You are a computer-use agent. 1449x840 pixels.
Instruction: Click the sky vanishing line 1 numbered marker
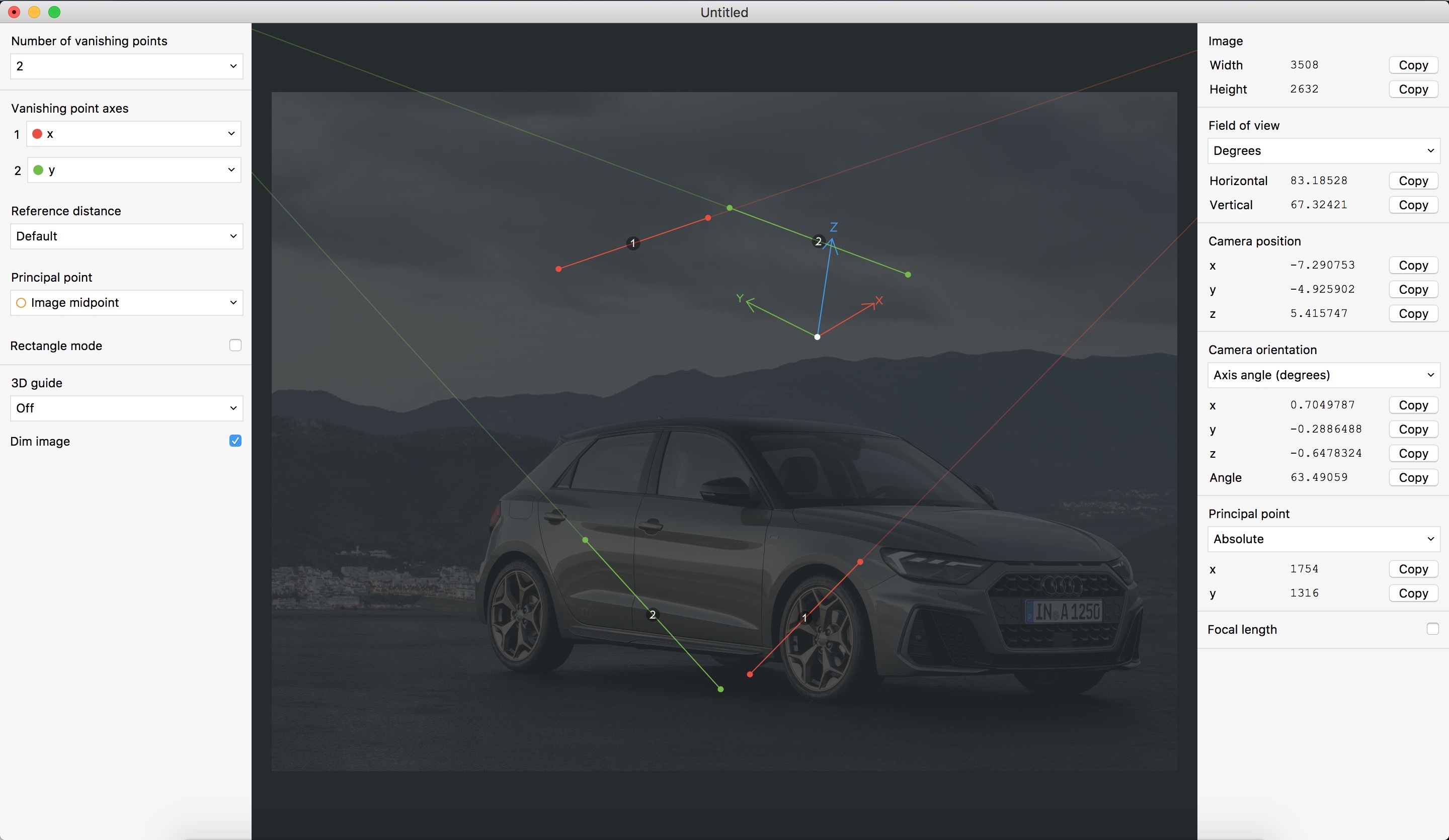pyautogui.click(x=633, y=243)
